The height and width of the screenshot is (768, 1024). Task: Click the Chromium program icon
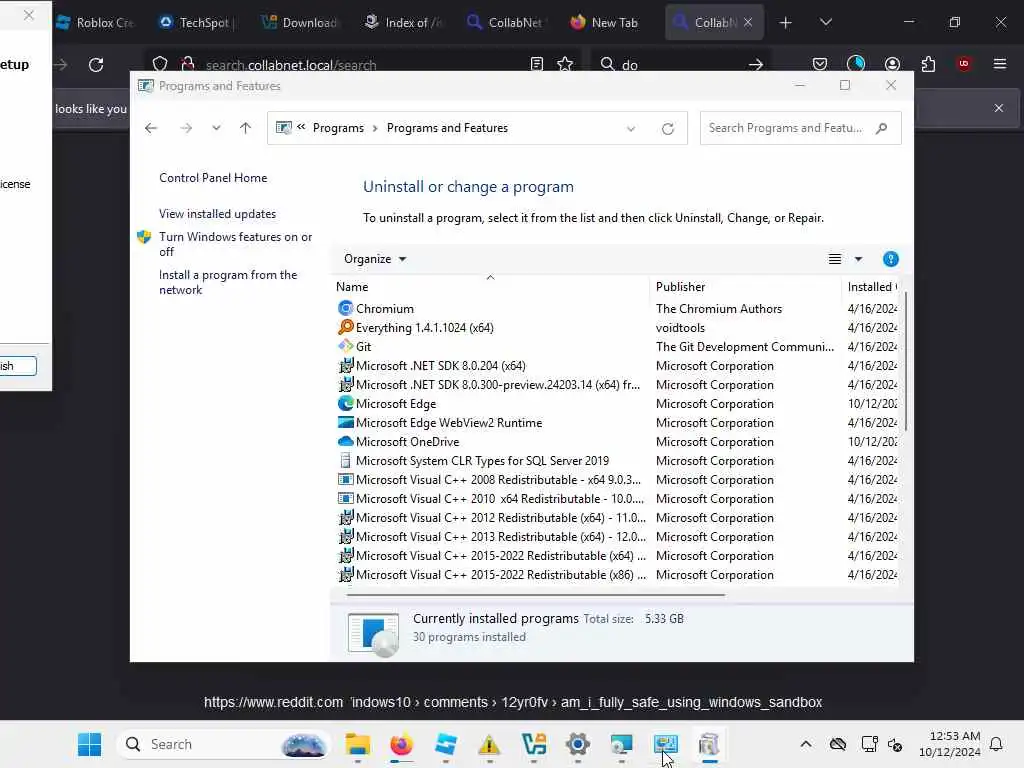[345, 308]
